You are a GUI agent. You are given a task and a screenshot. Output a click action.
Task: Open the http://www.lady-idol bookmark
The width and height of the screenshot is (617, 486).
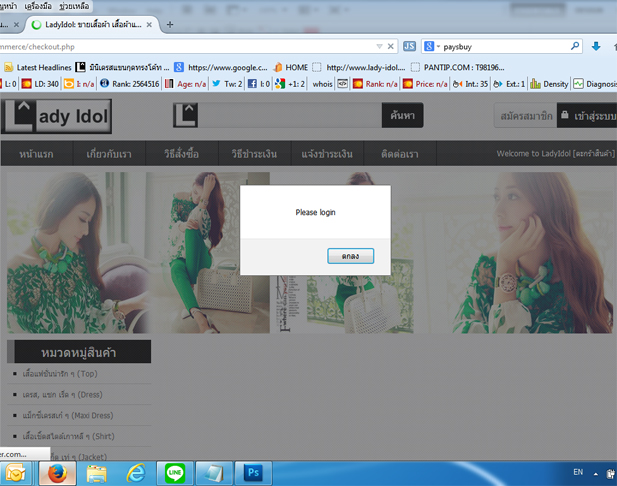[x=358, y=67]
